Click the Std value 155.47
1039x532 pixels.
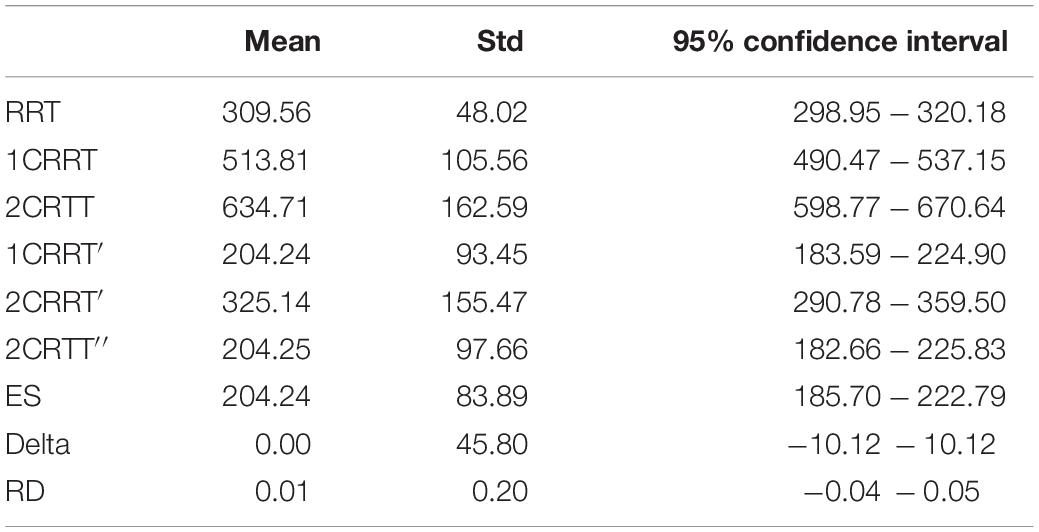(485, 302)
